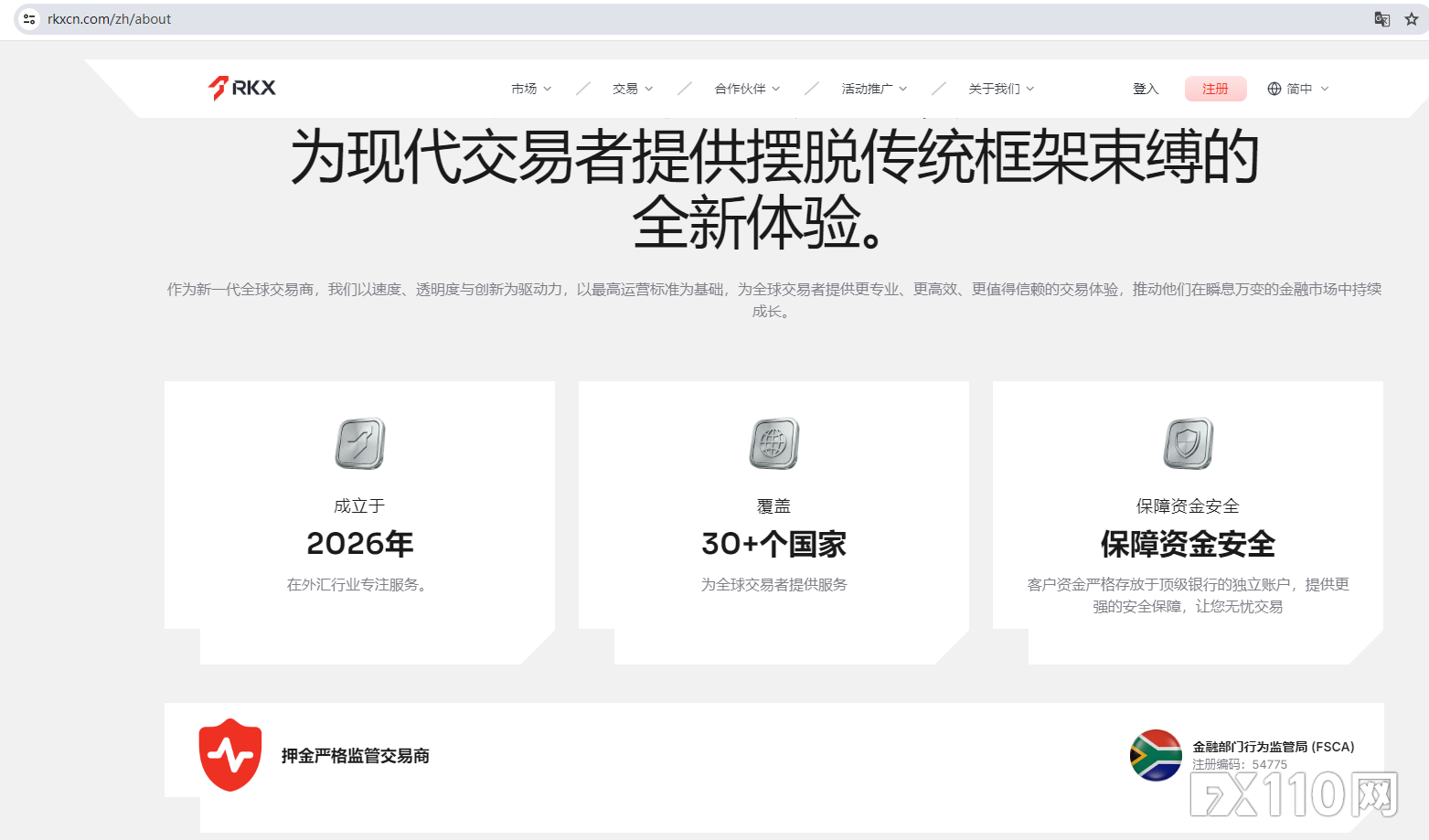The width and height of the screenshot is (1429, 840).
Task: Click the 全新体验。 headline line
Action: point(758,222)
